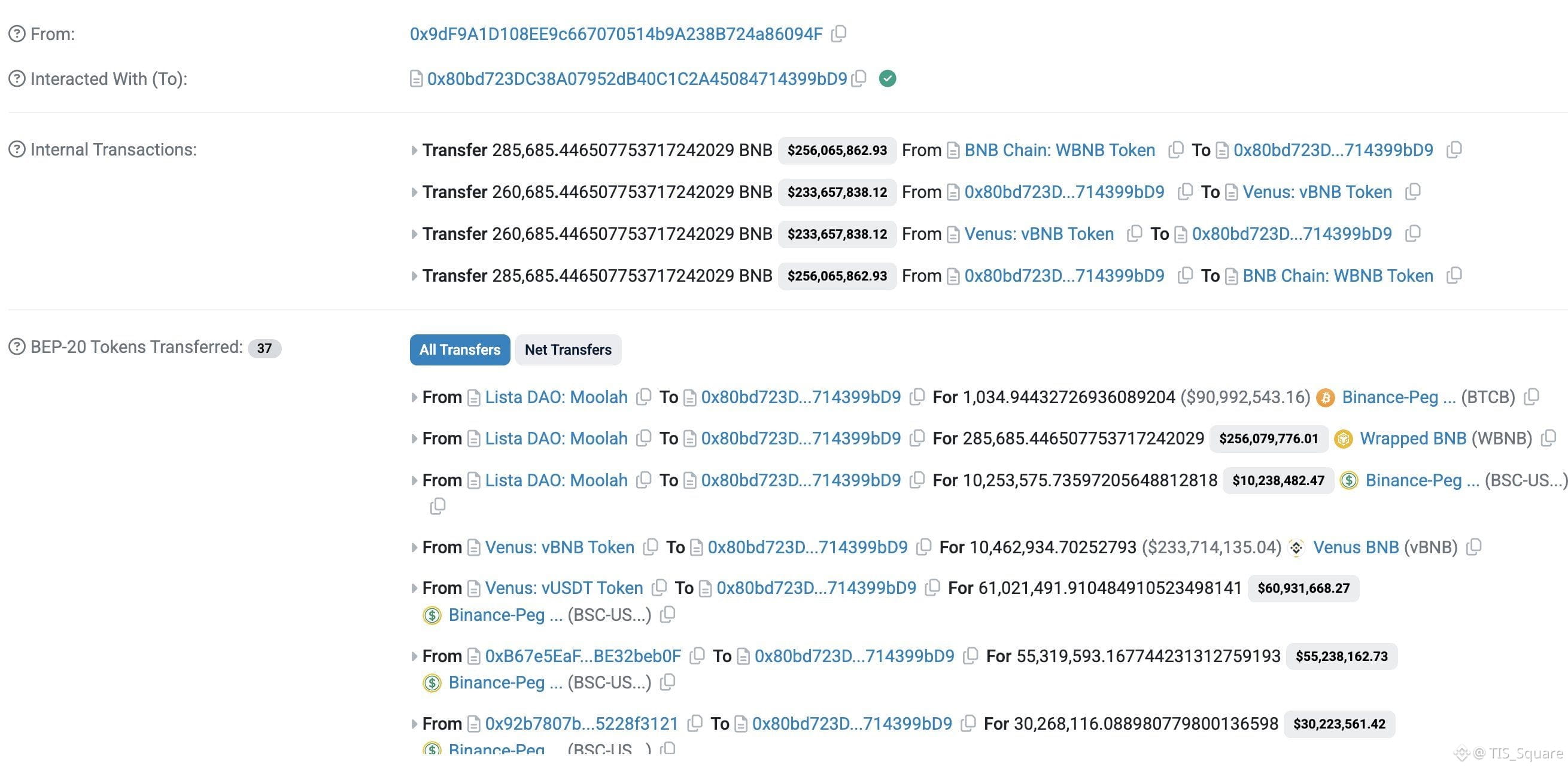Screen dimensions: 1568x768
Task: Switch to Net Transfers tab
Action: coord(567,350)
